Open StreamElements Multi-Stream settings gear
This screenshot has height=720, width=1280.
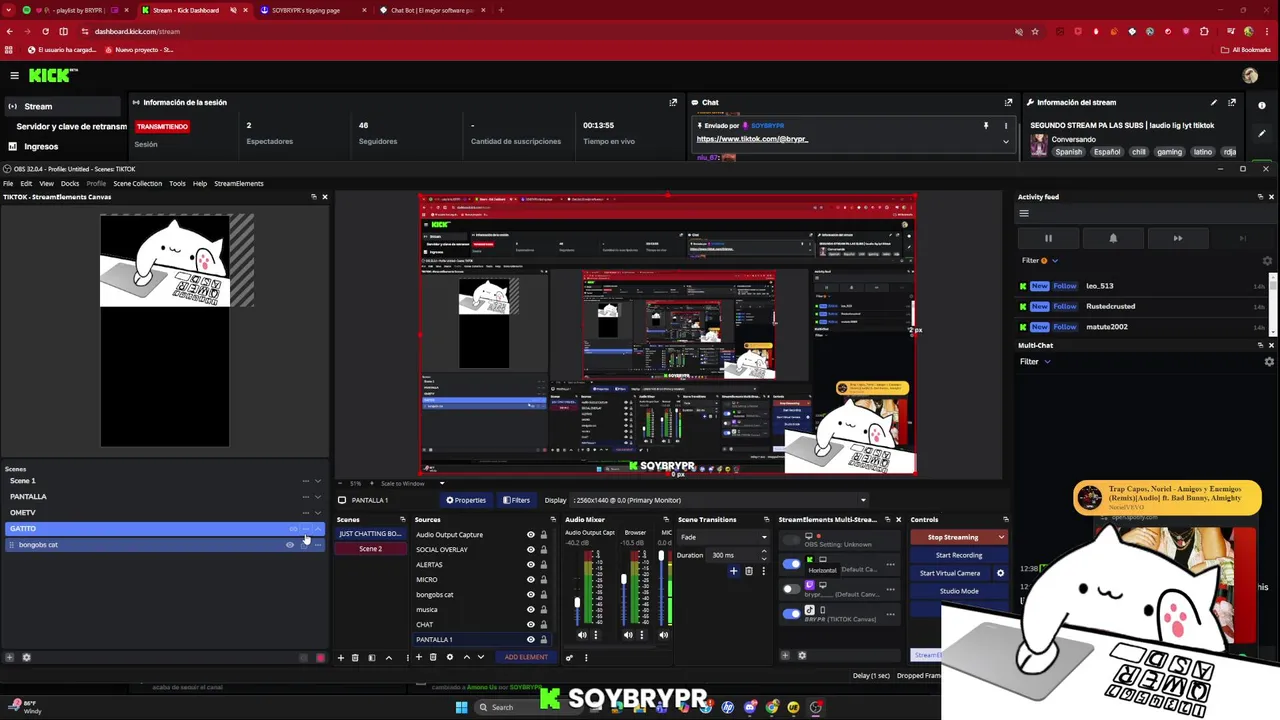[801, 655]
